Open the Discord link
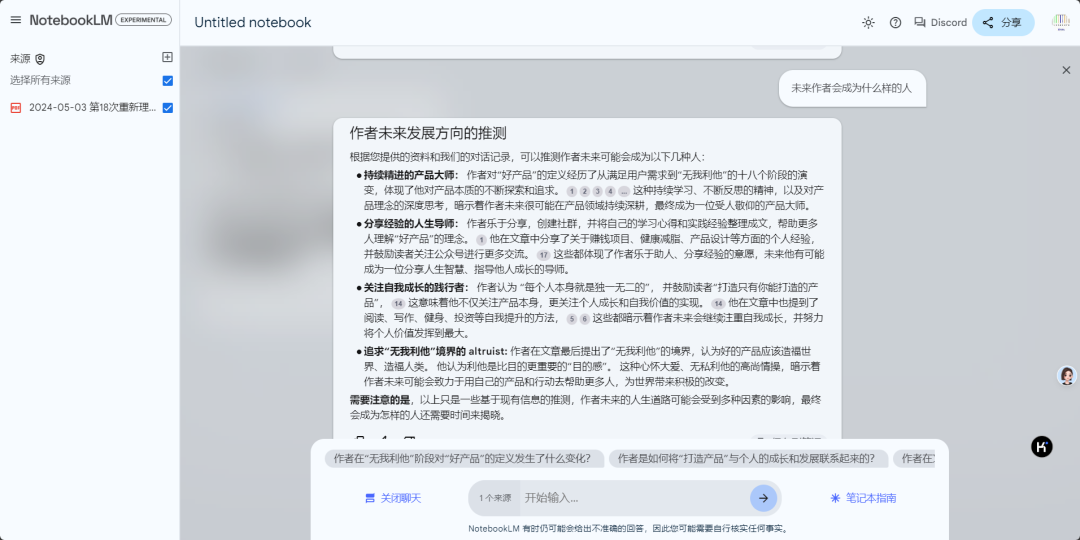1080x540 pixels. [x=940, y=23]
